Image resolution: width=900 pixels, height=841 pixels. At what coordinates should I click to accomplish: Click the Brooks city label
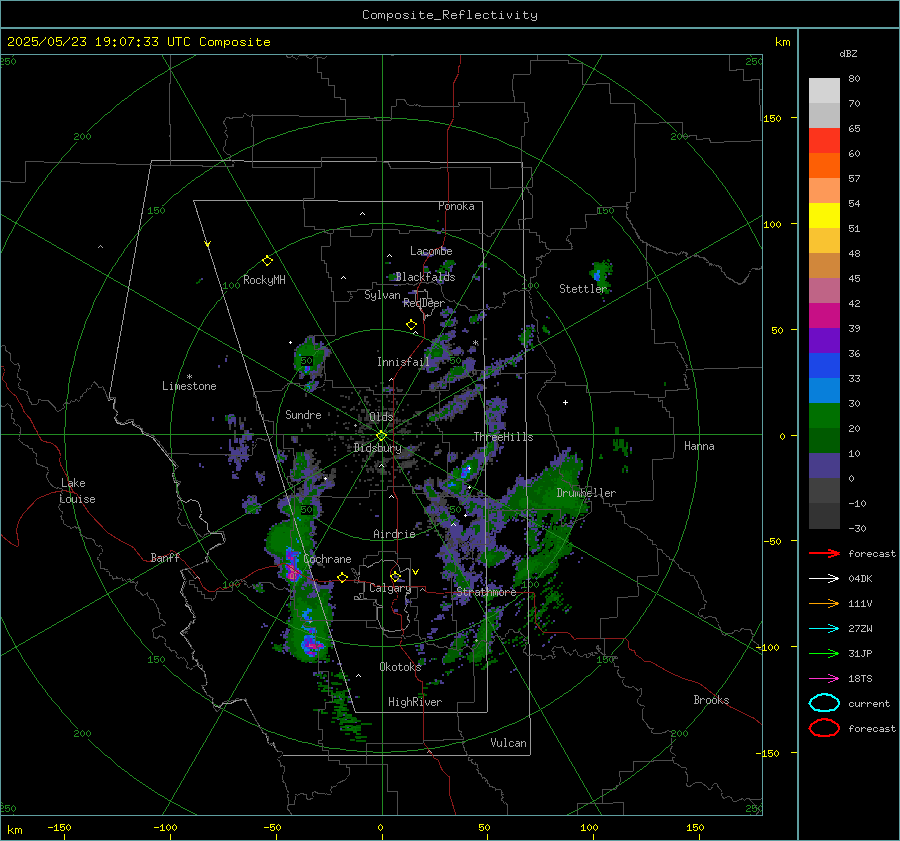(x=711, y=700)
